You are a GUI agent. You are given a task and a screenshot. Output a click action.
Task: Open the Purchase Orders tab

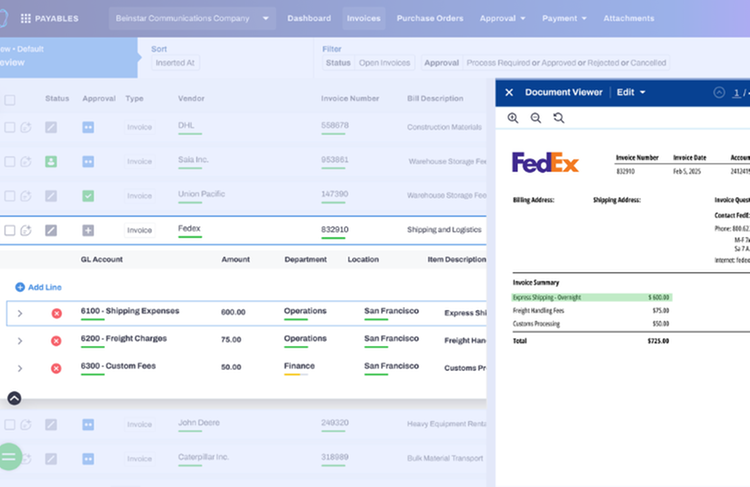[430, 18]
